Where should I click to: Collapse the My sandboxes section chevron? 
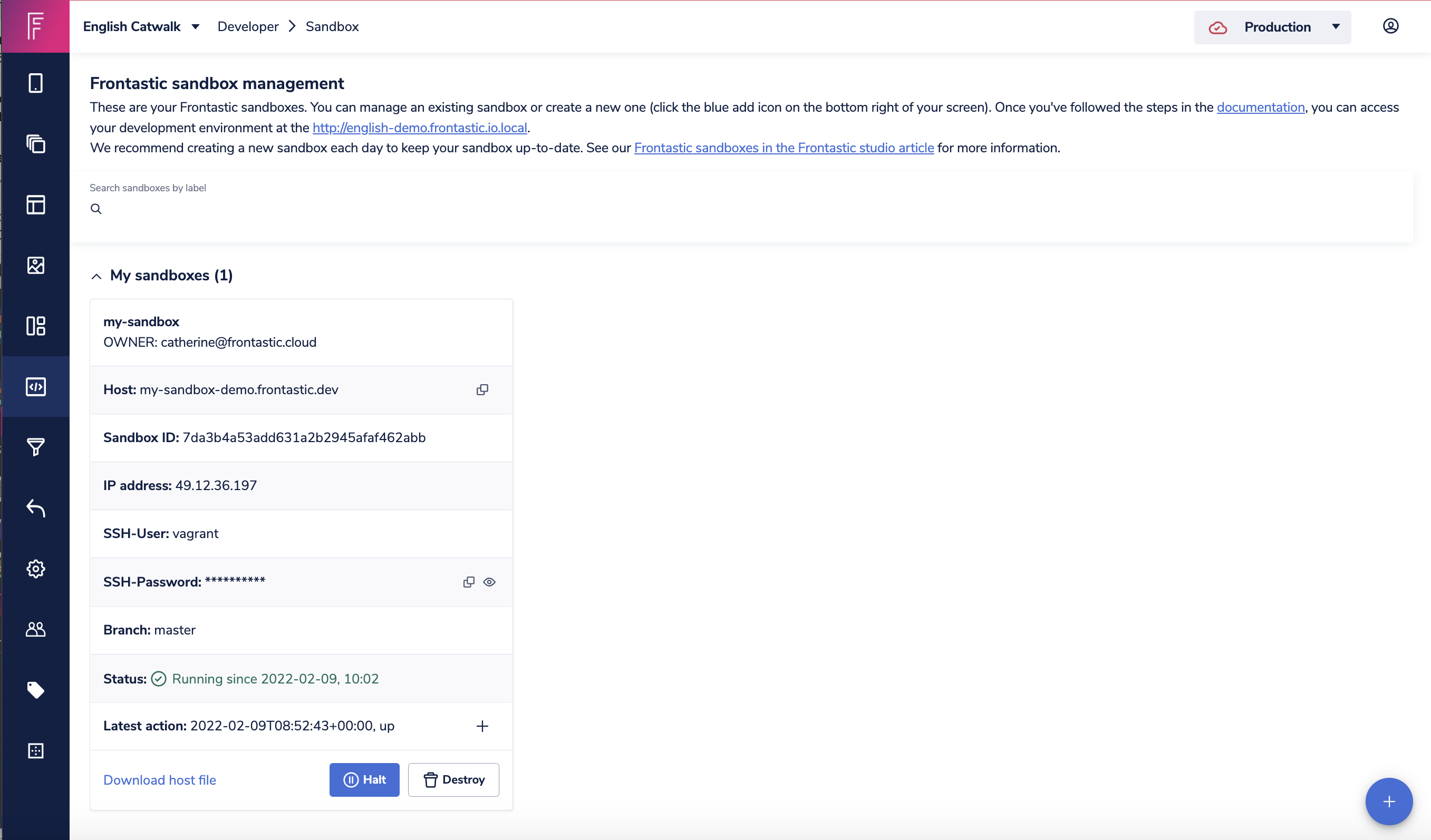click(x=96, y=276)
